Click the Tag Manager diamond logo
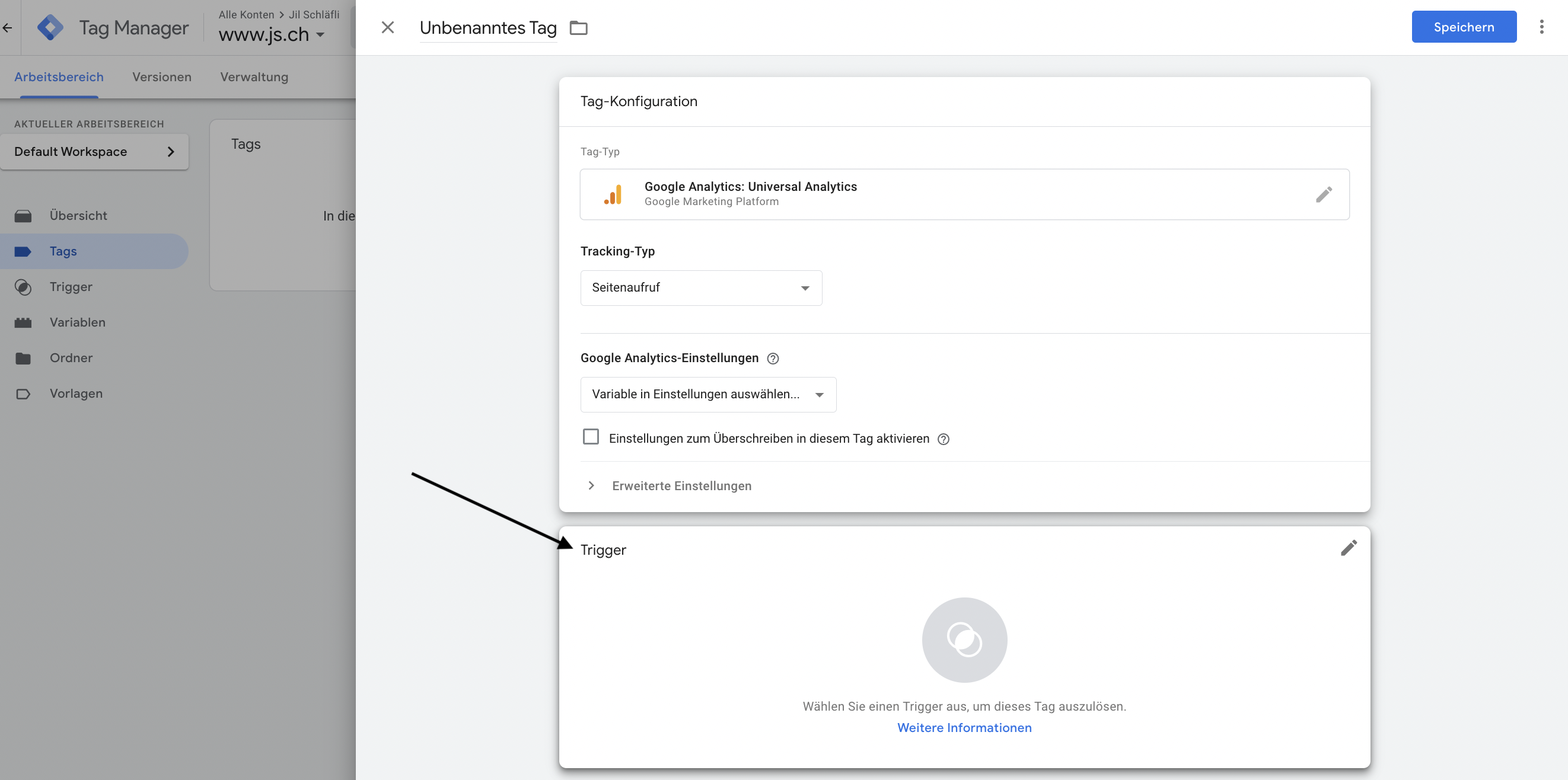This screenshot has height=780, width=1568. coord(50,27)
